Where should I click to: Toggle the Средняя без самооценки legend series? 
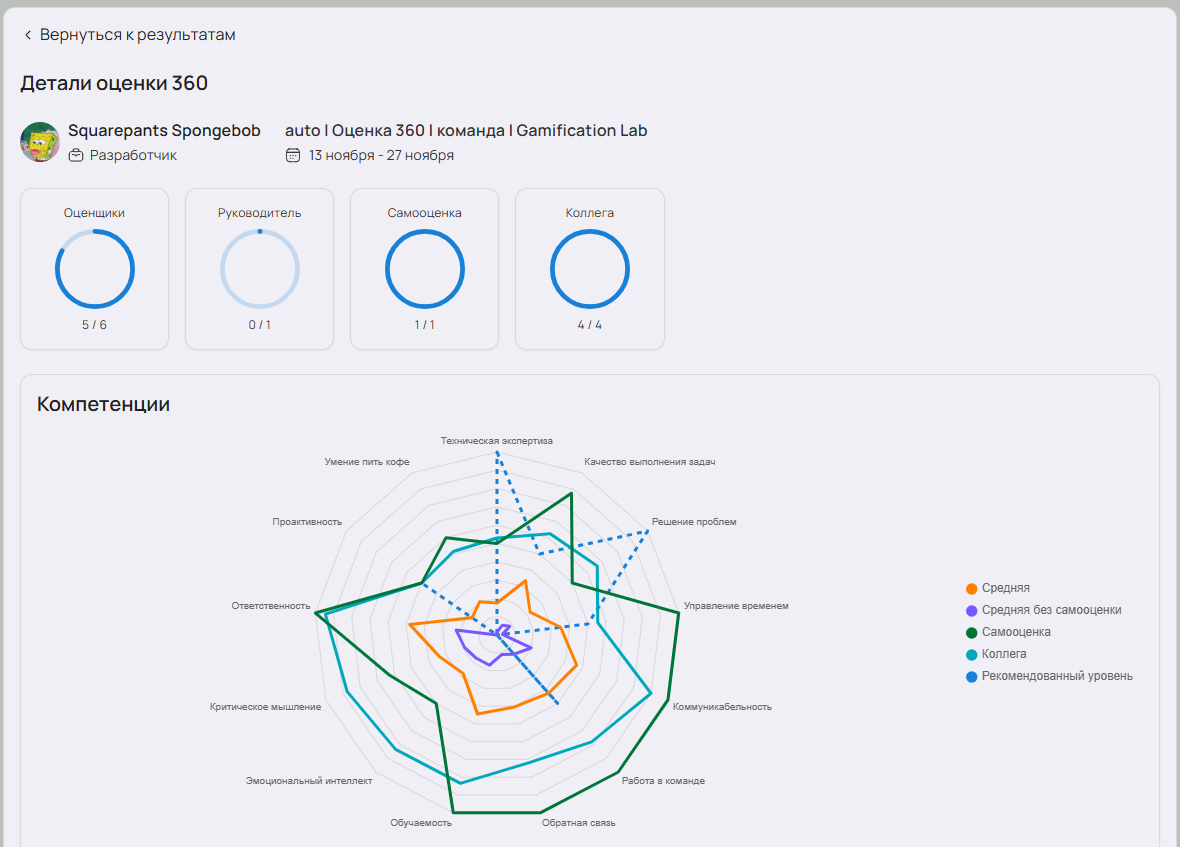pyautogui.click(x=1051, y=610)
